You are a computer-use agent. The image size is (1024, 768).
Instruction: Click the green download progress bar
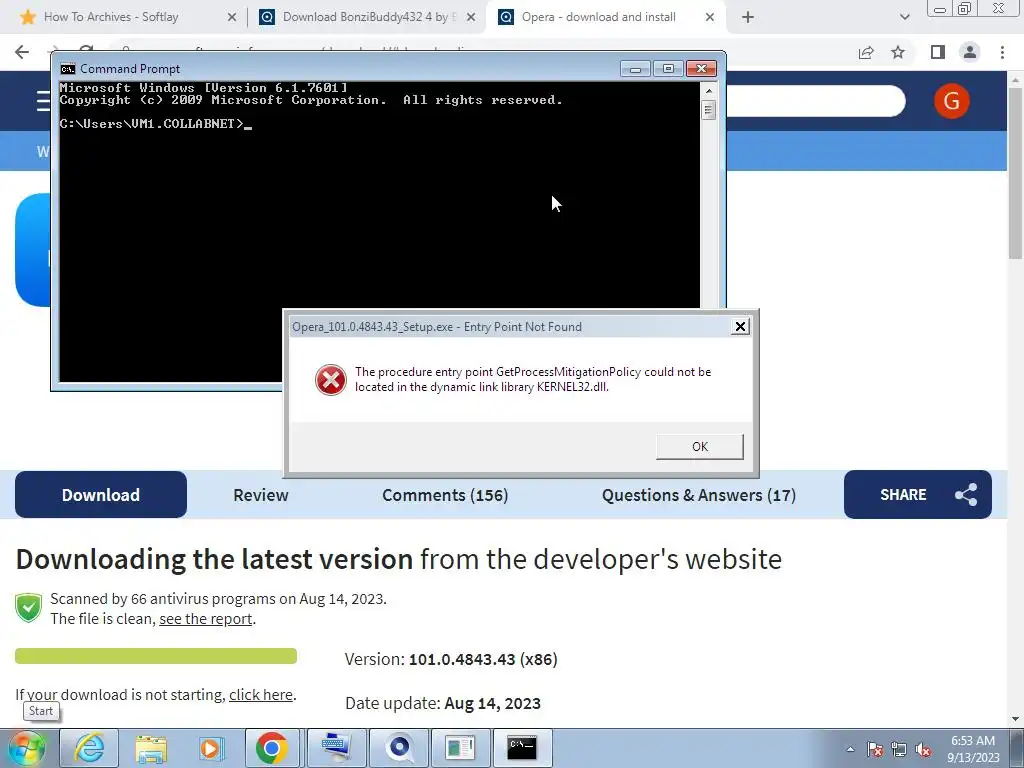(155, 656)
